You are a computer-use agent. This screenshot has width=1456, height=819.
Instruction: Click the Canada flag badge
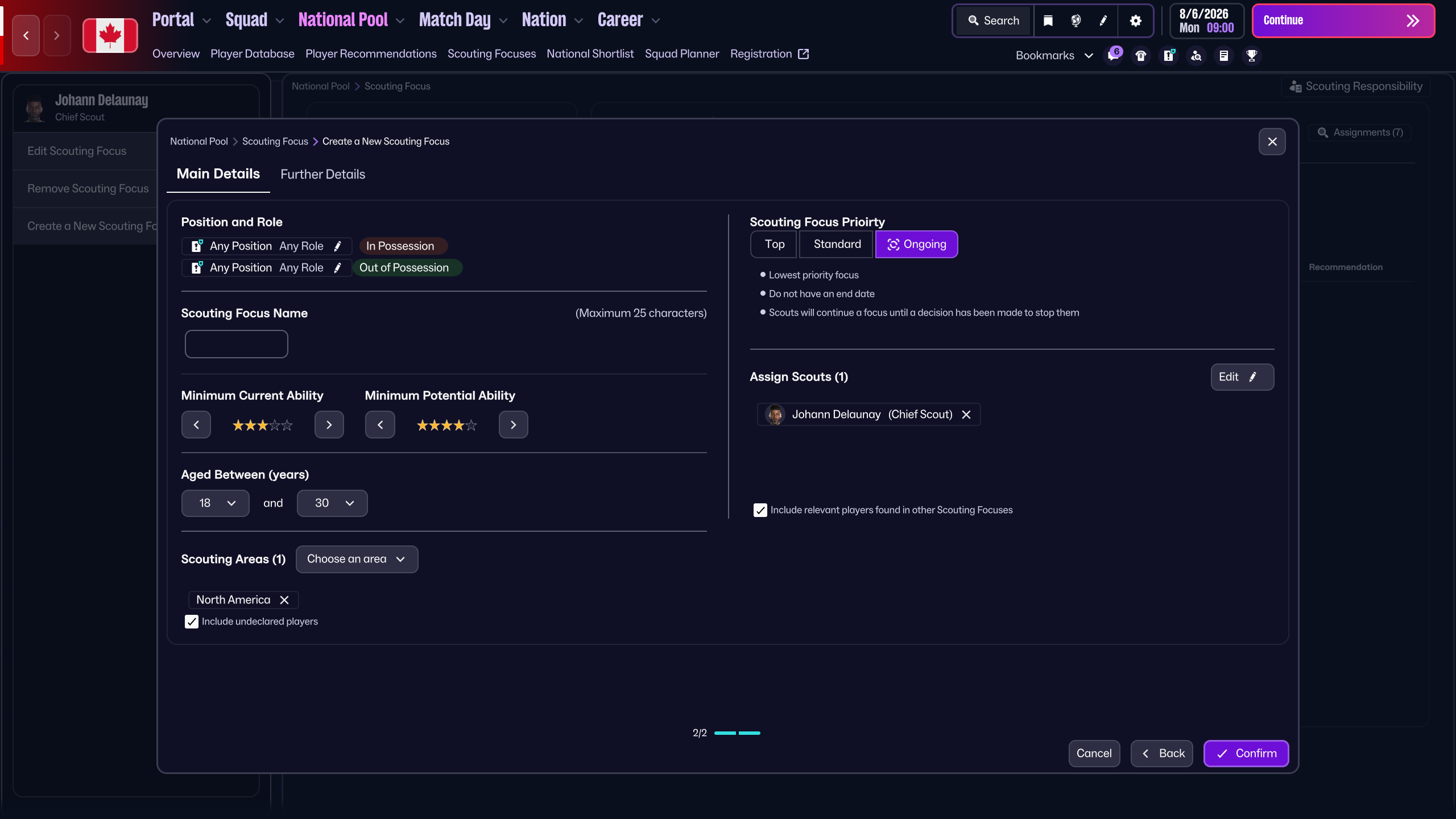pos(110,35)
